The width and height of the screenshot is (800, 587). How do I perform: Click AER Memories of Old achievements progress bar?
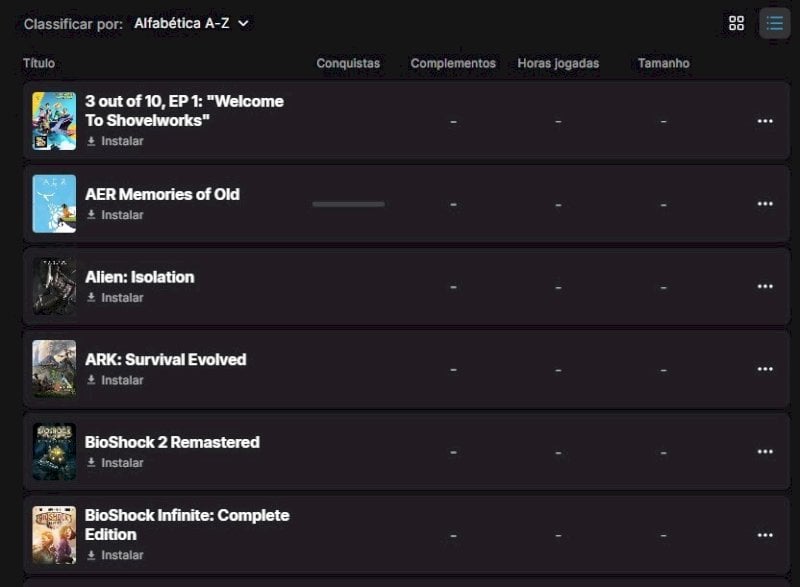pos(348,204)
